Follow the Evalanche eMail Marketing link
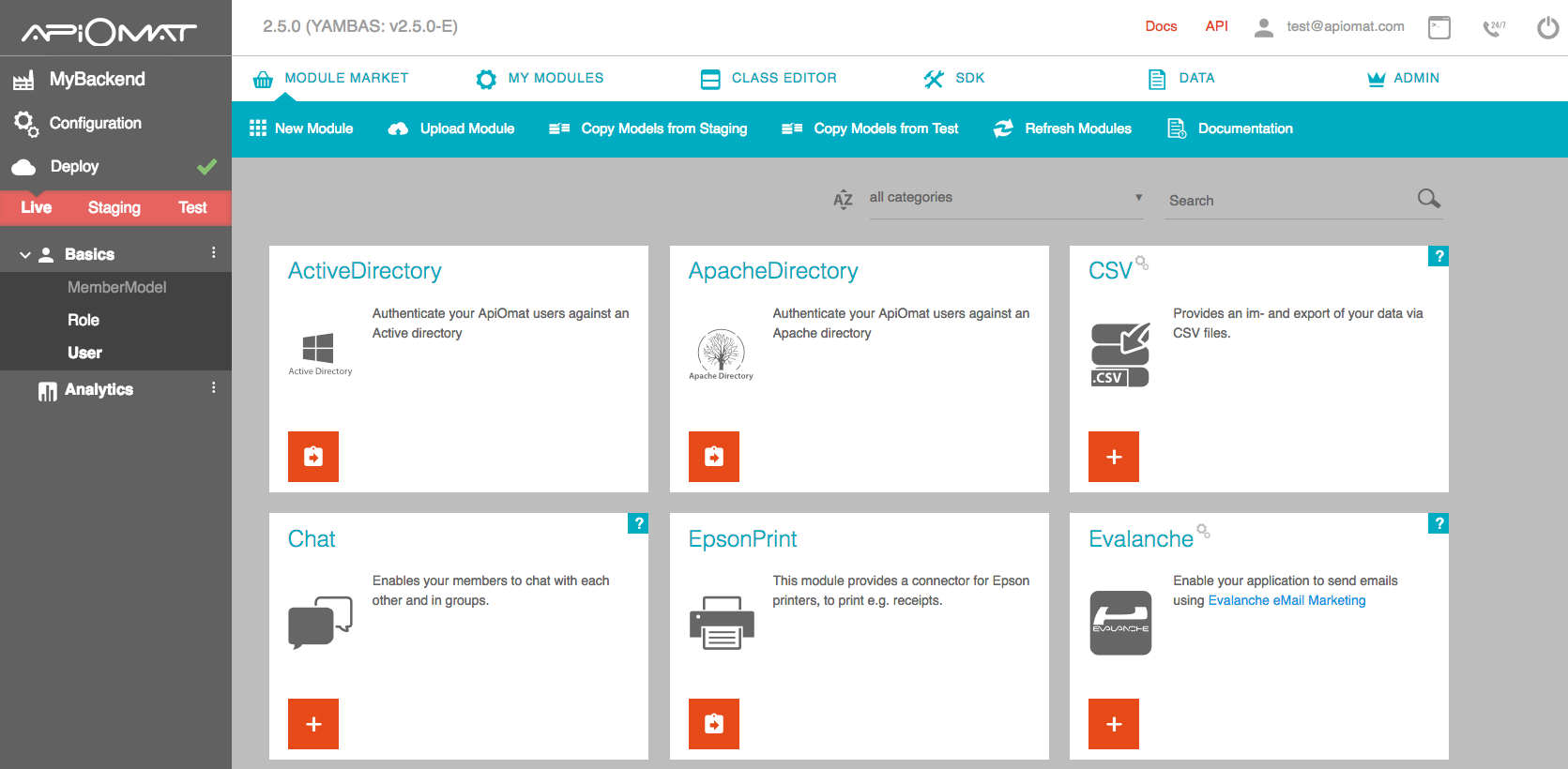Viewport: 1568px width, 769px height. click(1286, 600)
